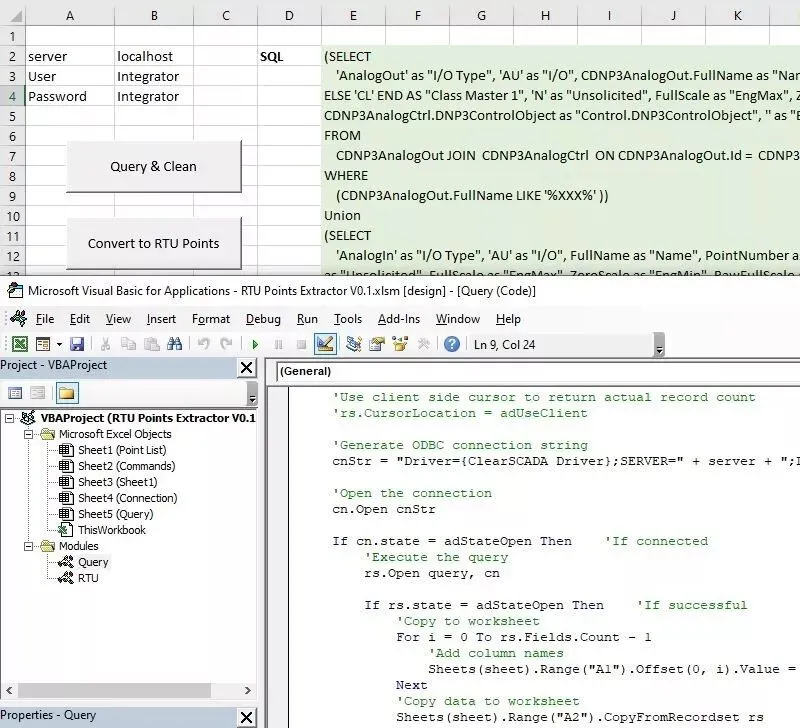The height and width of the screenshot is (728, 800).
Task: Click the Copy toolbar icon
Action: 128,344
